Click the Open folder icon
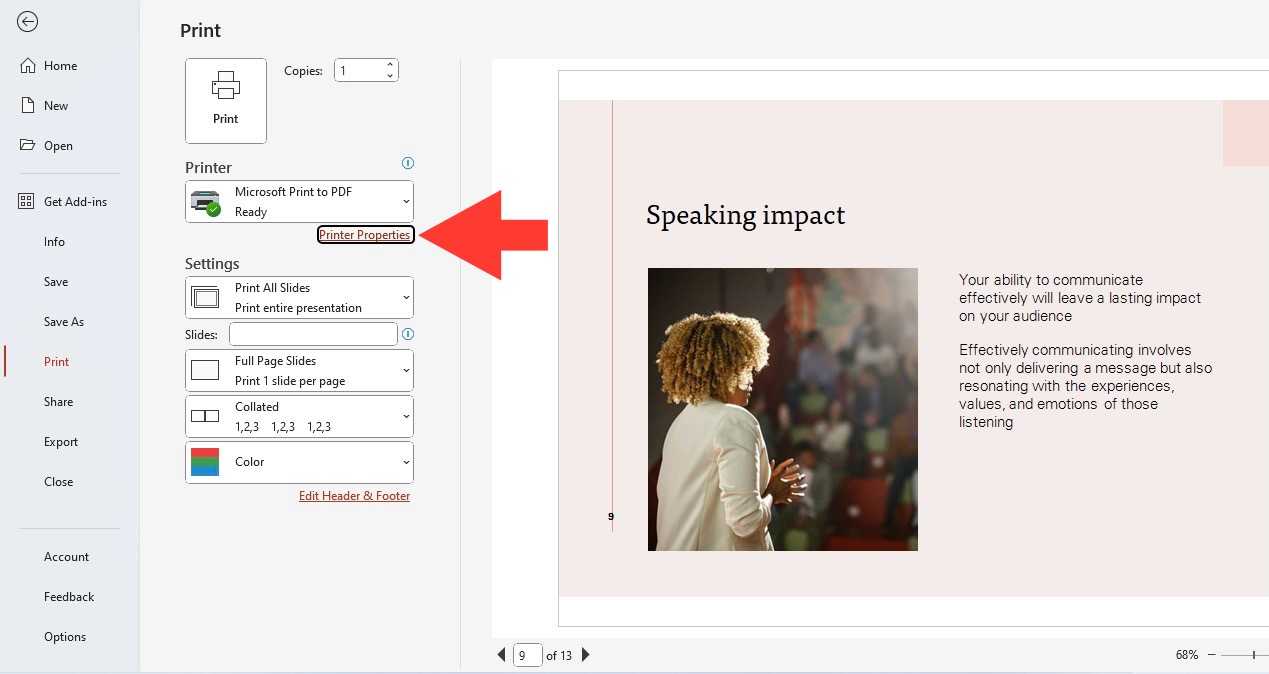 tap(27, 145)
